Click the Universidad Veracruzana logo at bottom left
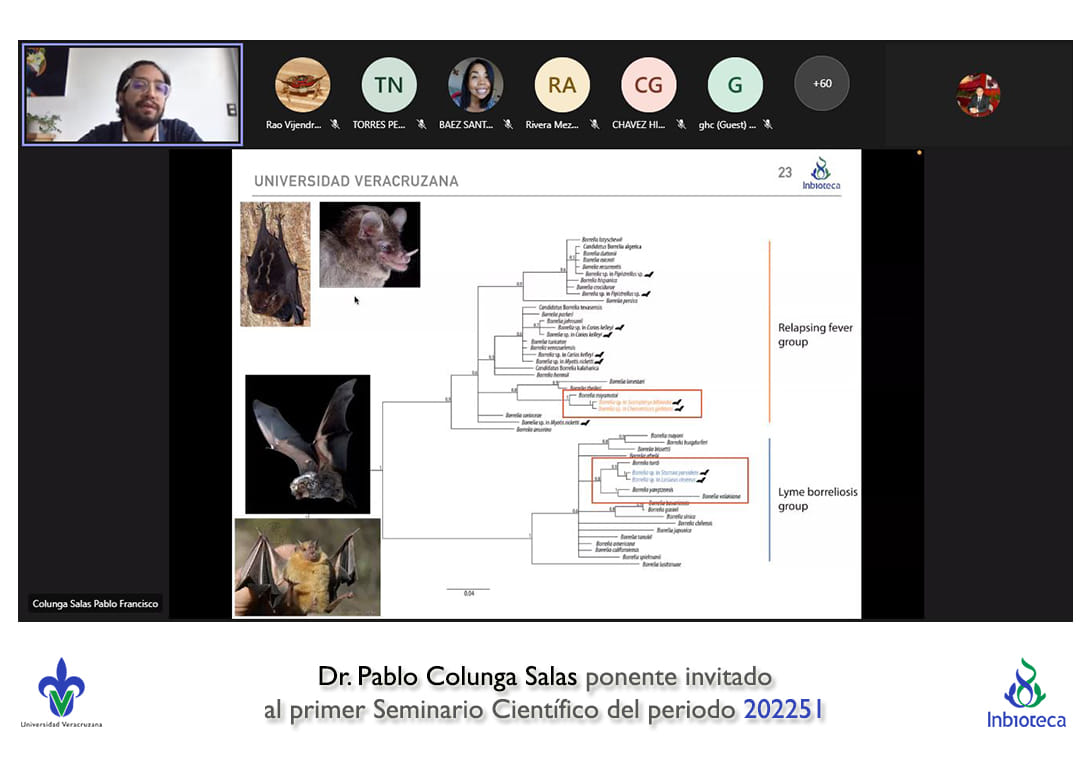Image resolution: width=1090 pixels, height=760 pixels. click(61, 692)
